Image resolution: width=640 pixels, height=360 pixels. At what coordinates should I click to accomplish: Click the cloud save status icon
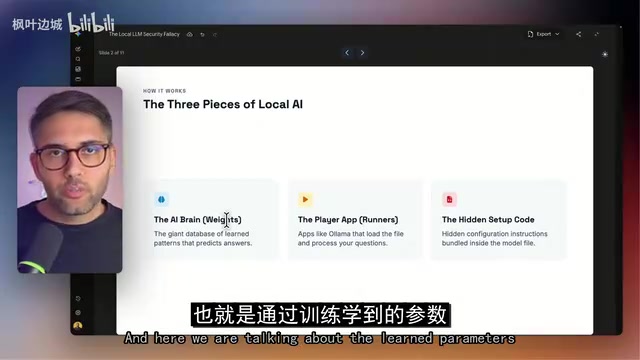pyautogui.click(x=190, y=34)
